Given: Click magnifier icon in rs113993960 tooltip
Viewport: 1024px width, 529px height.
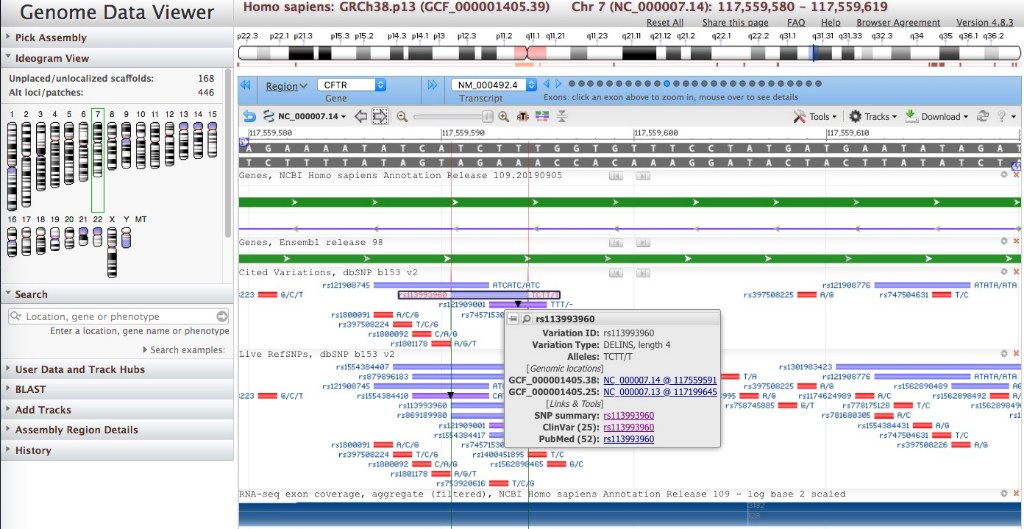Looking at the screenshot, I should click(526, 319).
